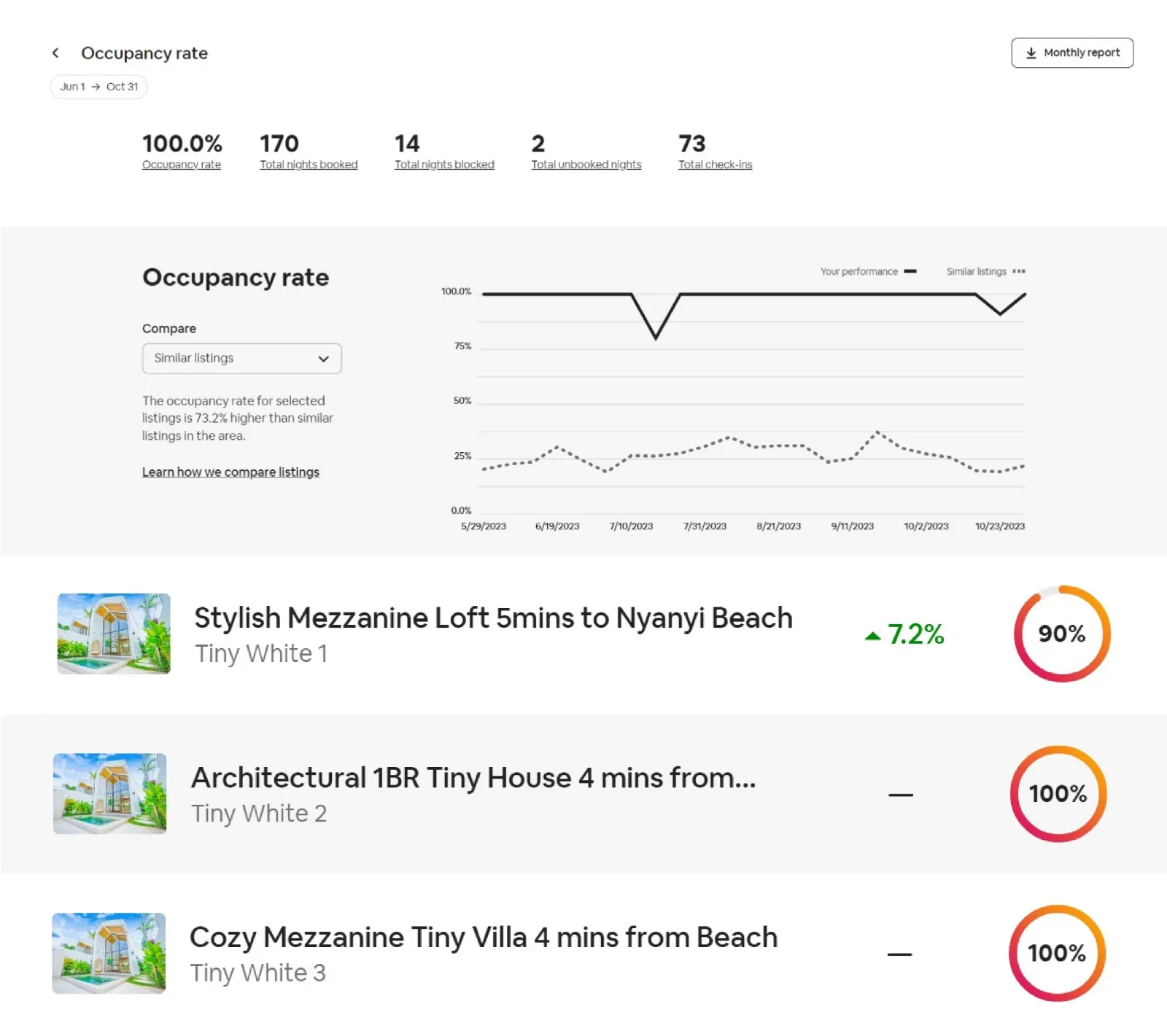Open the Similar listings compare dropdown
Image resolution: width=1167 pixels, height=1036 pixels.
(x=241, y=359)
